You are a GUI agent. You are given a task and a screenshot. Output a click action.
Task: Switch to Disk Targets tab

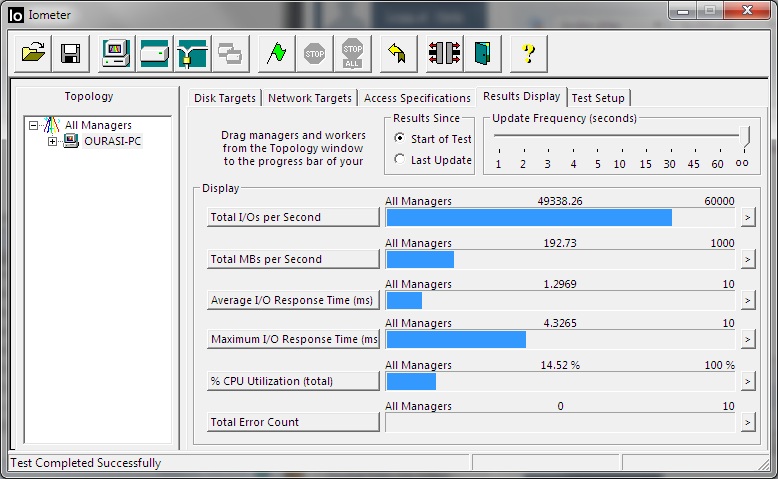pyautogui.click(x=225, y=98)
